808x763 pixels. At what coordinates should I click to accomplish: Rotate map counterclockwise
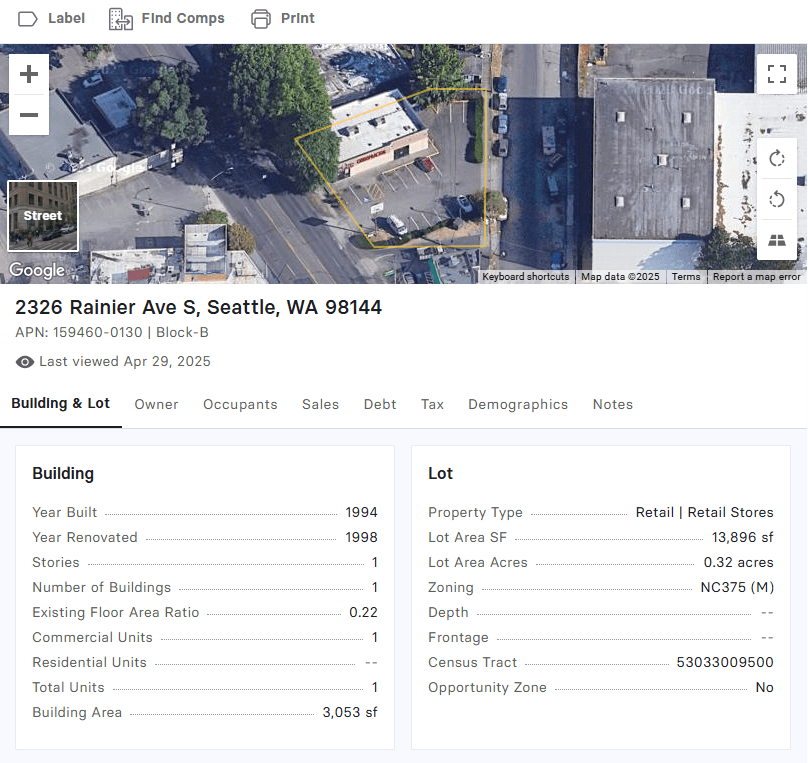click(776, 200)
